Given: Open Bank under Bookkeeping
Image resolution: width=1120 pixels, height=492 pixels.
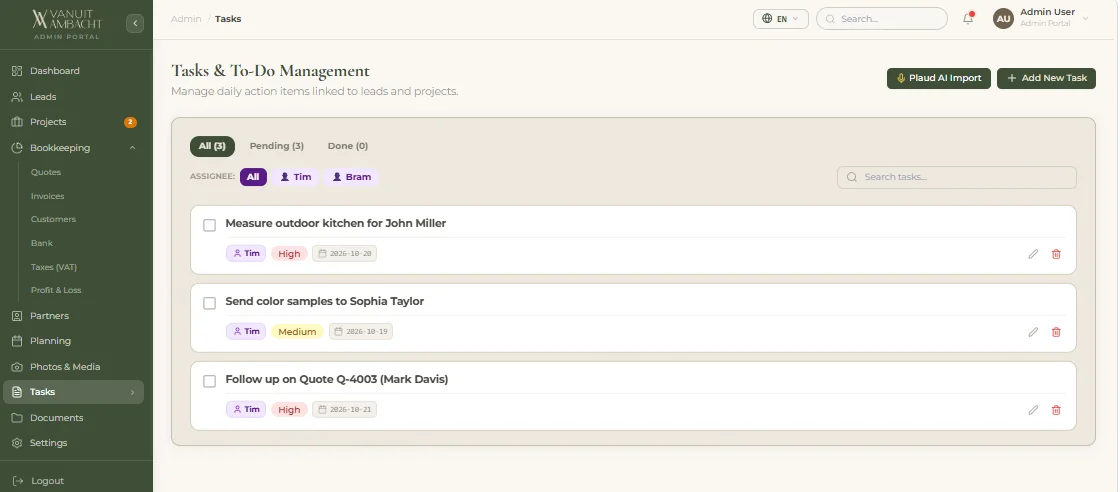Looking at the screenshot, I should [x=41, y=243].
